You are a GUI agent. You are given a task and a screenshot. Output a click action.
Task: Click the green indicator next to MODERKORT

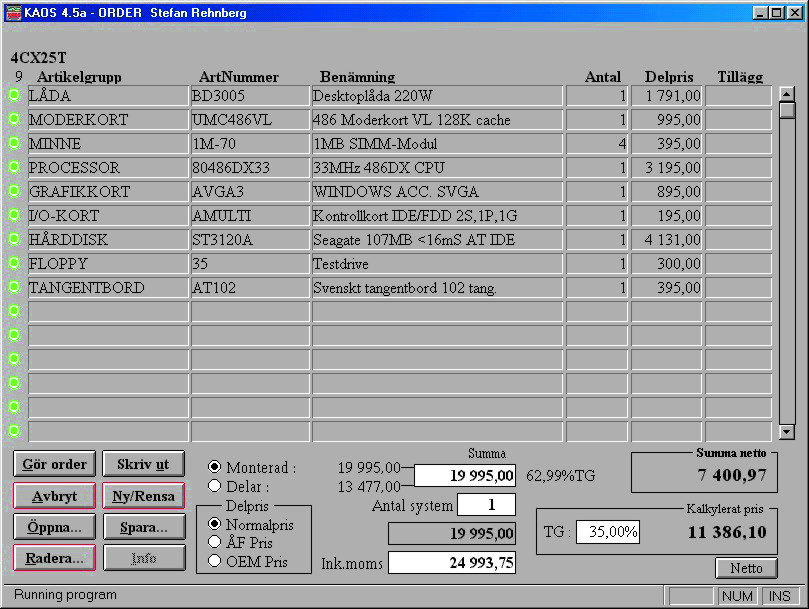pos(14,119)
